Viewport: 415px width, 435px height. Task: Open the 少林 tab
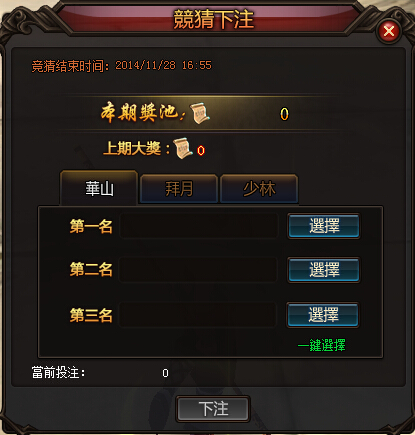pyautogui.click(x=259, y=189)
